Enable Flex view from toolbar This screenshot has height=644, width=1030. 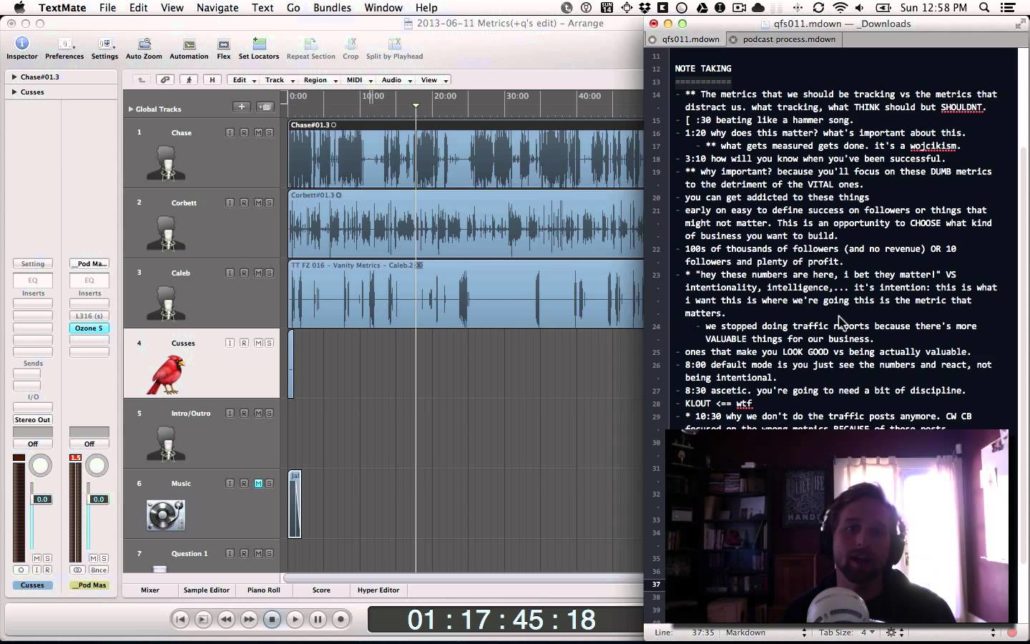click(x=224, y=45)
